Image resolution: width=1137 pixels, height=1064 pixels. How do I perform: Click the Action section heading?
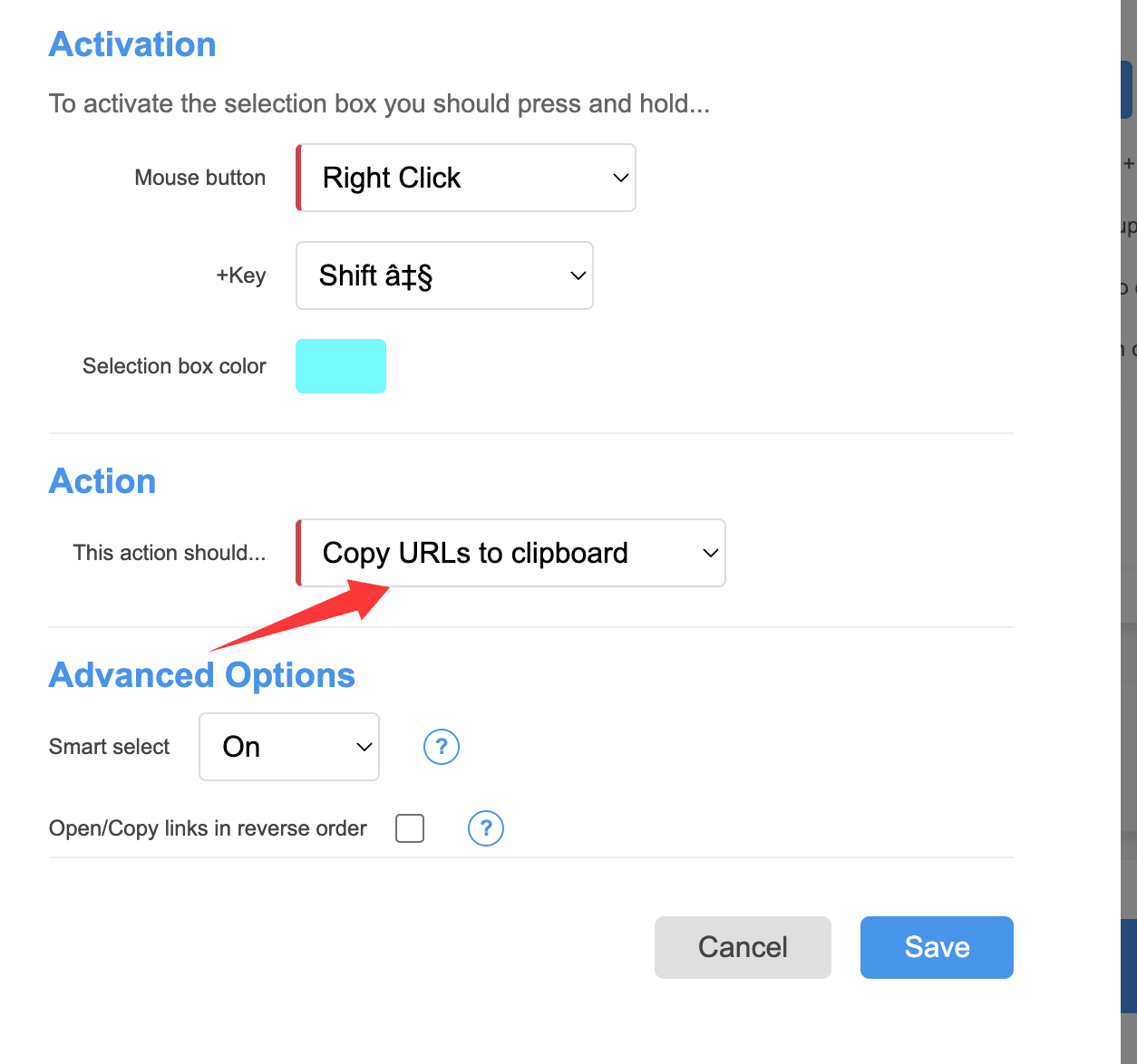pos(102,481)
